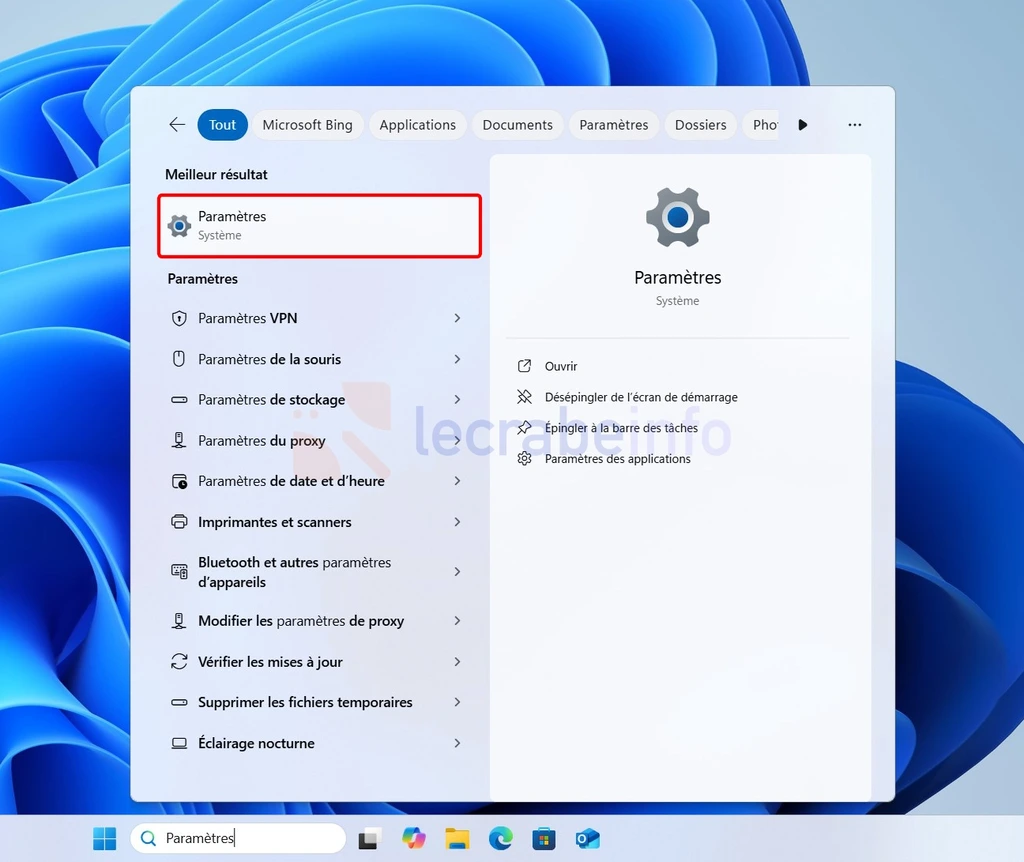1024x862 pixels.
Task: Open Vérifier les mises à jour result
Action: pyautogui.click(x=319, y=662)
